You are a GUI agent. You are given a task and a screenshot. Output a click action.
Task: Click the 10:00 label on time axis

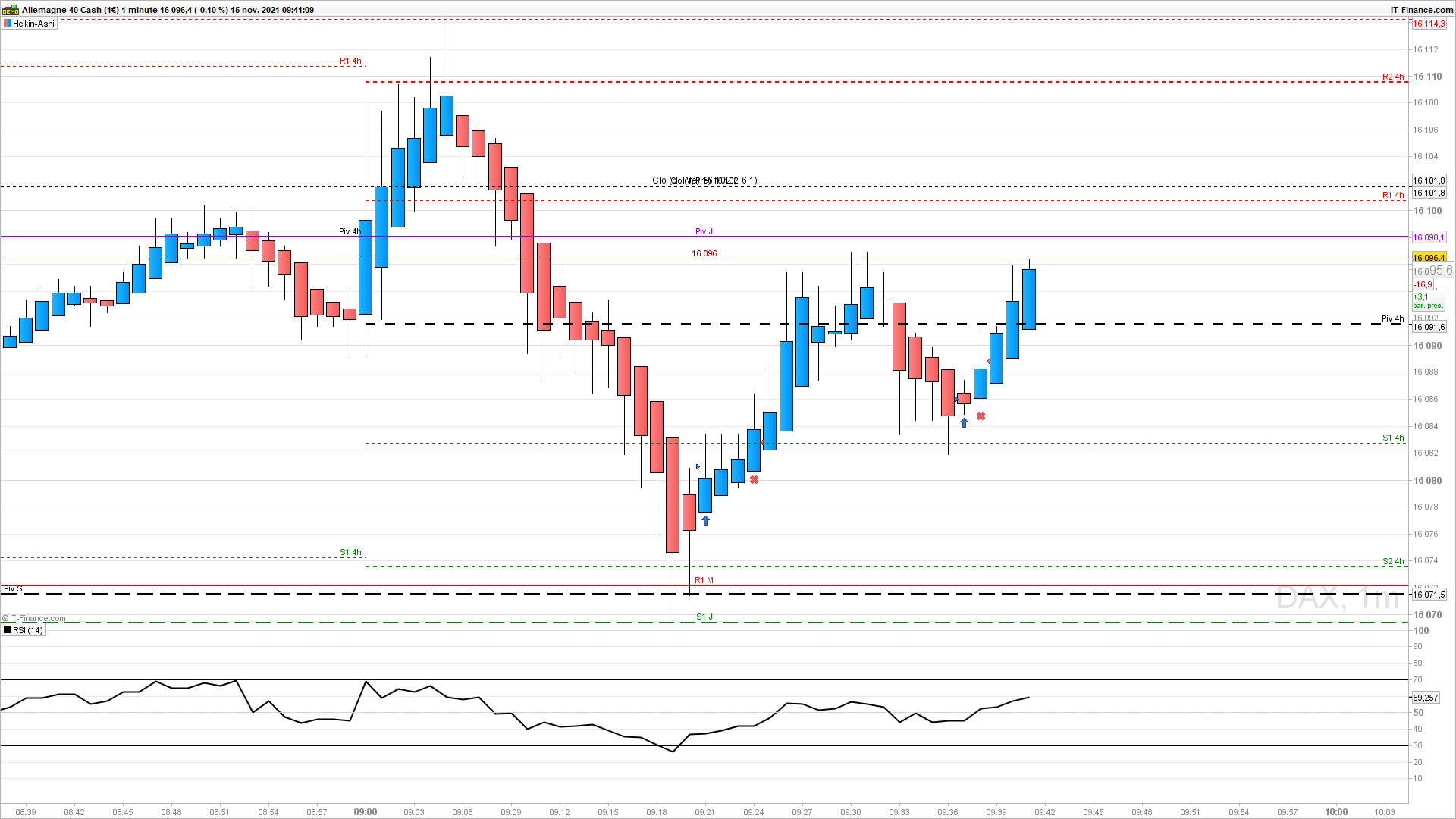tap(1336, 811)
